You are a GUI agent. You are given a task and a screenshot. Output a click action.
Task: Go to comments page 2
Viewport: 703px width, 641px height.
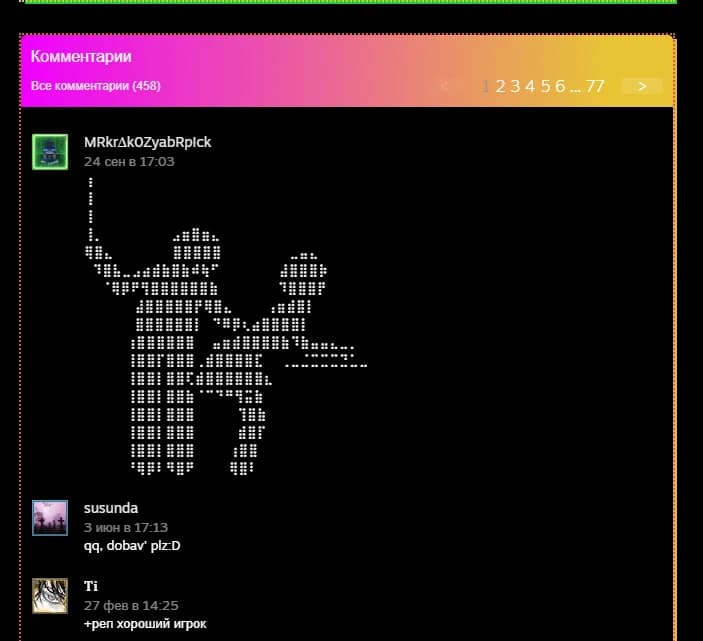500,86
